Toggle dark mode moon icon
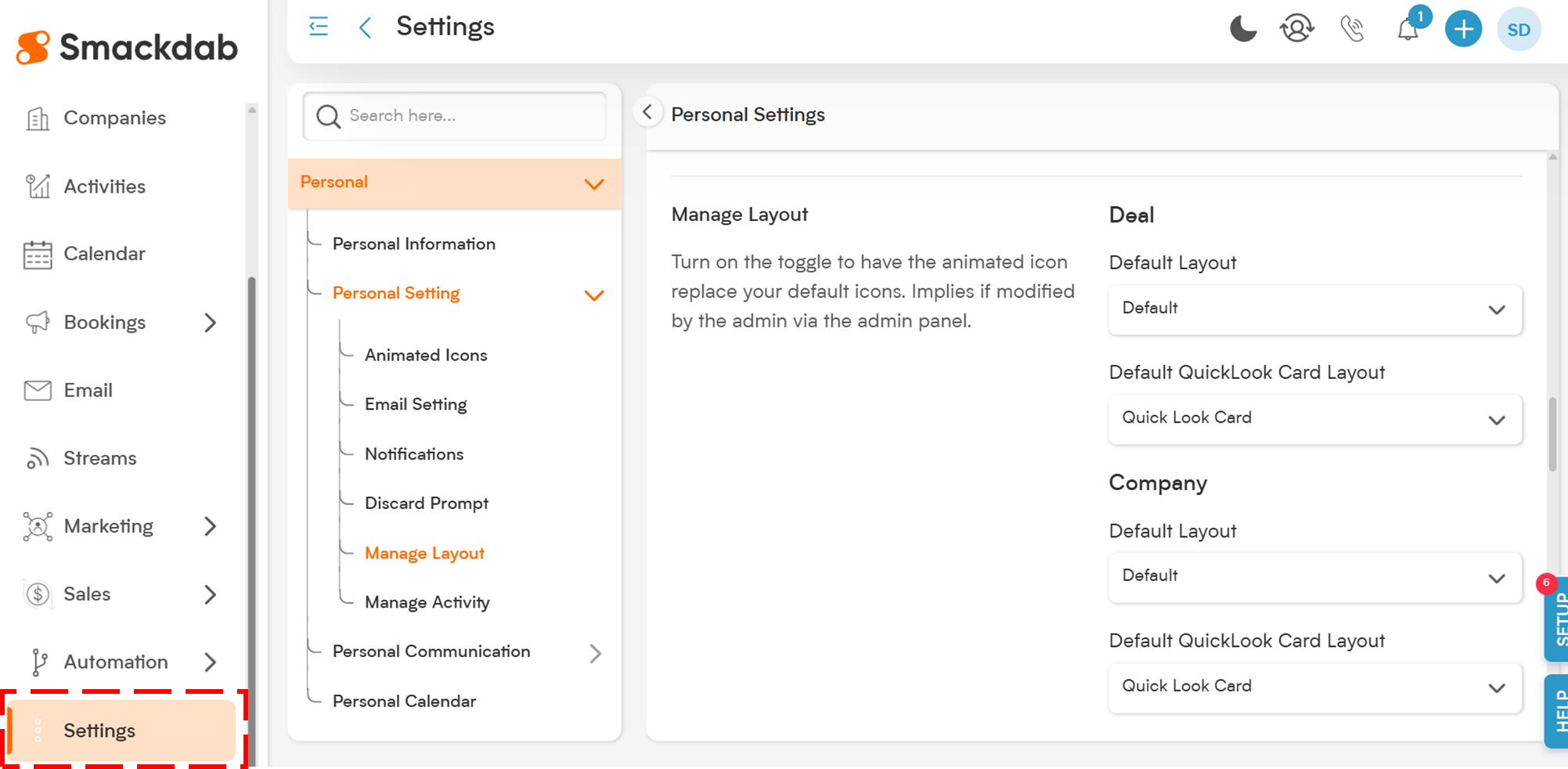 click(1242, 29)
